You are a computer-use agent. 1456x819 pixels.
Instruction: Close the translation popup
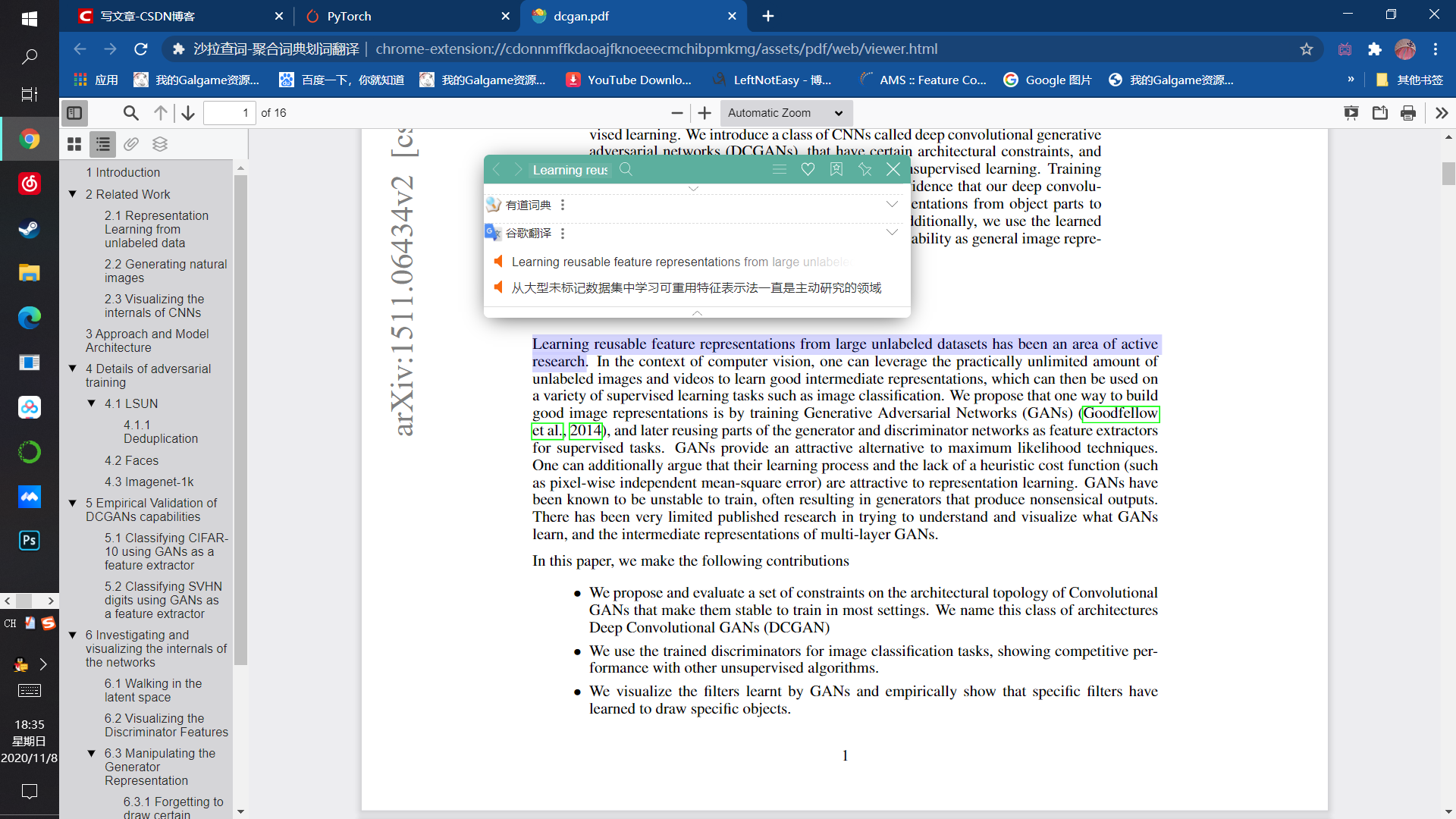click(x=893, y=169)
